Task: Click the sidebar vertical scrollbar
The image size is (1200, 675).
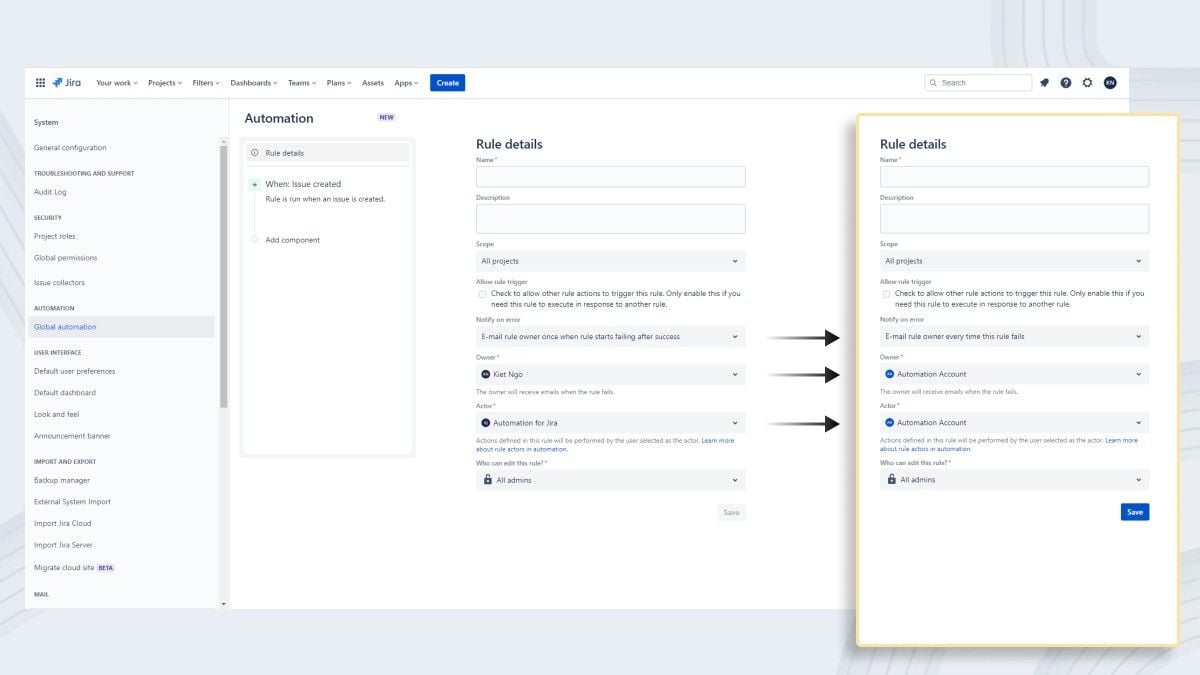Action: (x=224, y=277)
